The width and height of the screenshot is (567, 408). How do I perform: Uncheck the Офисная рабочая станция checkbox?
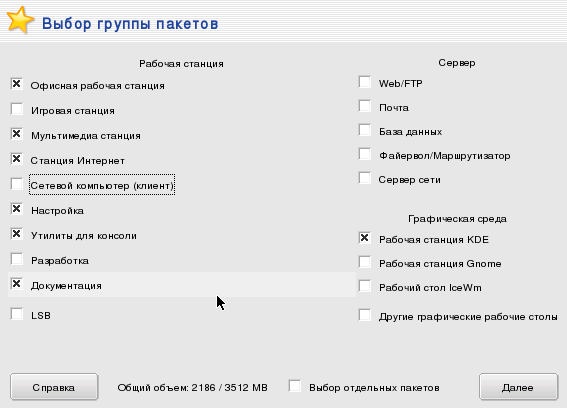point(17,84)
